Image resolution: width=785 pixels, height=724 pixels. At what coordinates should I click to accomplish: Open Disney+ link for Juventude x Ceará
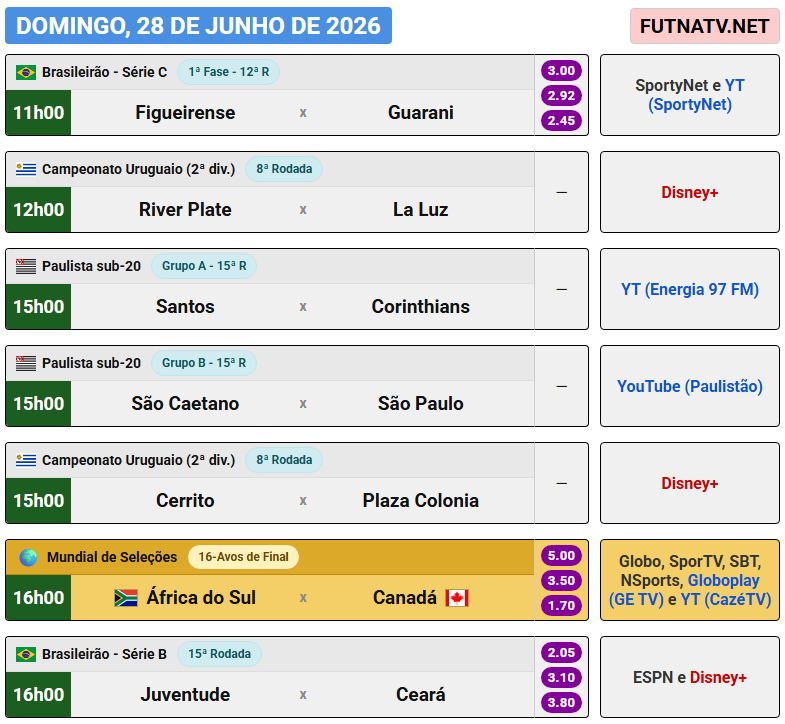pyautogui.click(x=718, y=677)
